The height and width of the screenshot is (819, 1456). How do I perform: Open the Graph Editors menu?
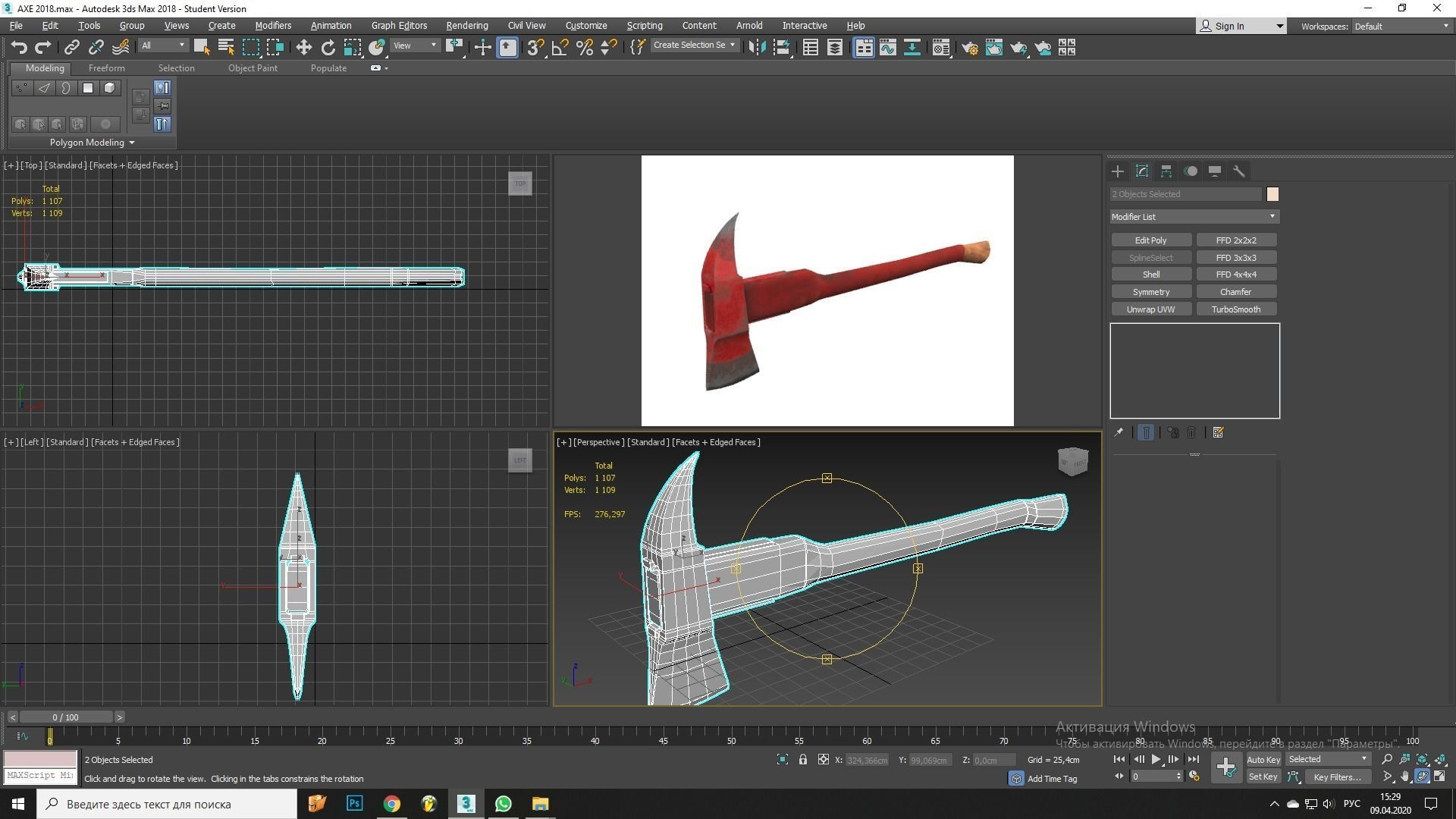click(399, 26)
